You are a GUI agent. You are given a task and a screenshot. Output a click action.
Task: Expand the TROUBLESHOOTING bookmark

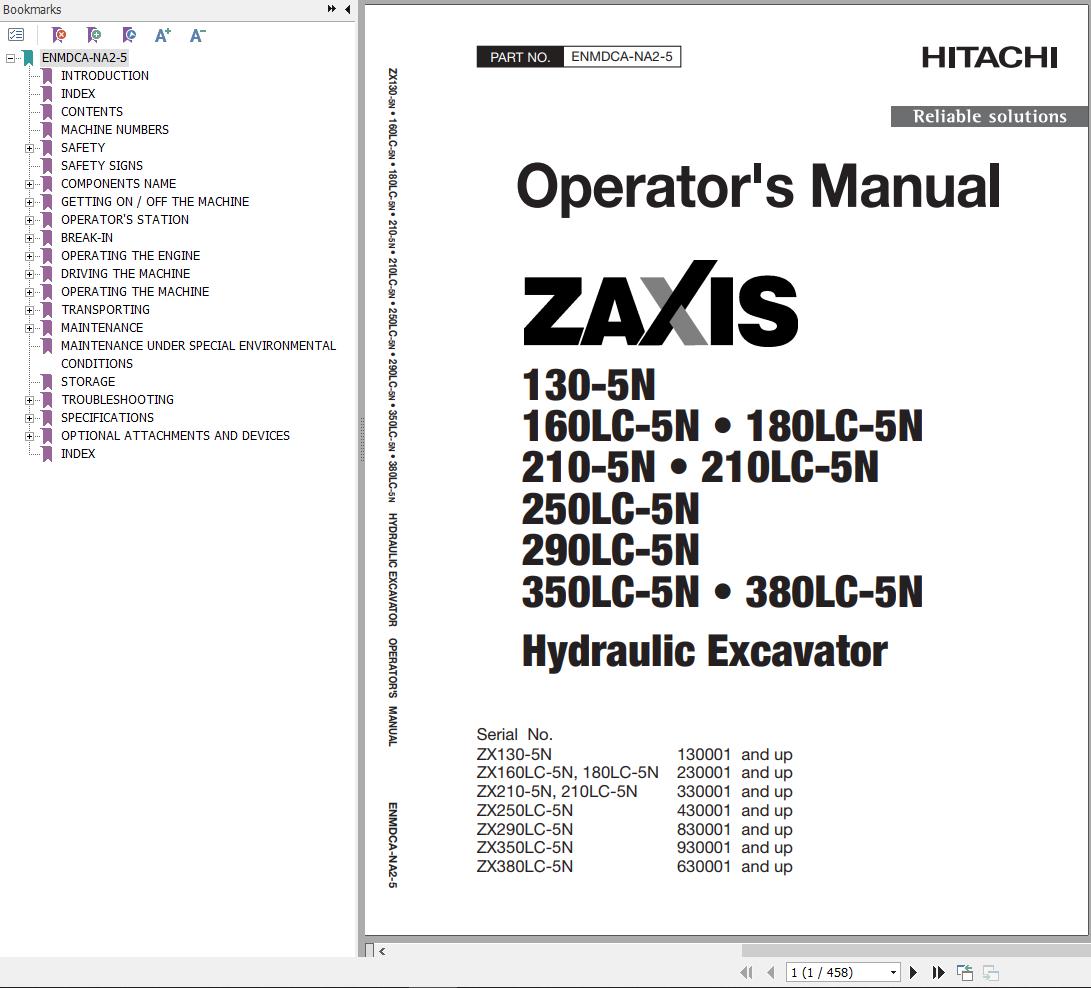[29, 401]
